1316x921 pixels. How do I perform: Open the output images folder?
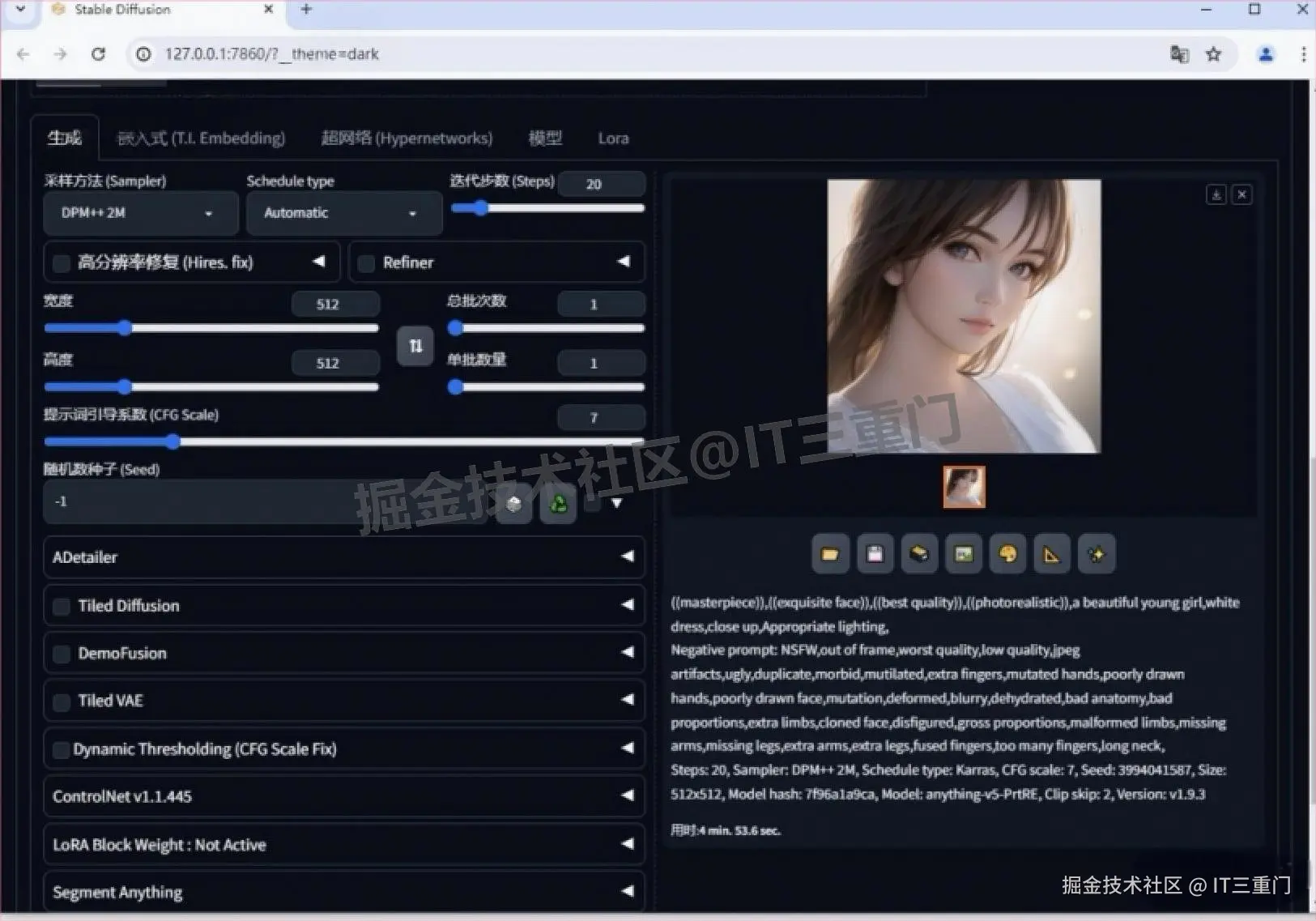point(830,553)
